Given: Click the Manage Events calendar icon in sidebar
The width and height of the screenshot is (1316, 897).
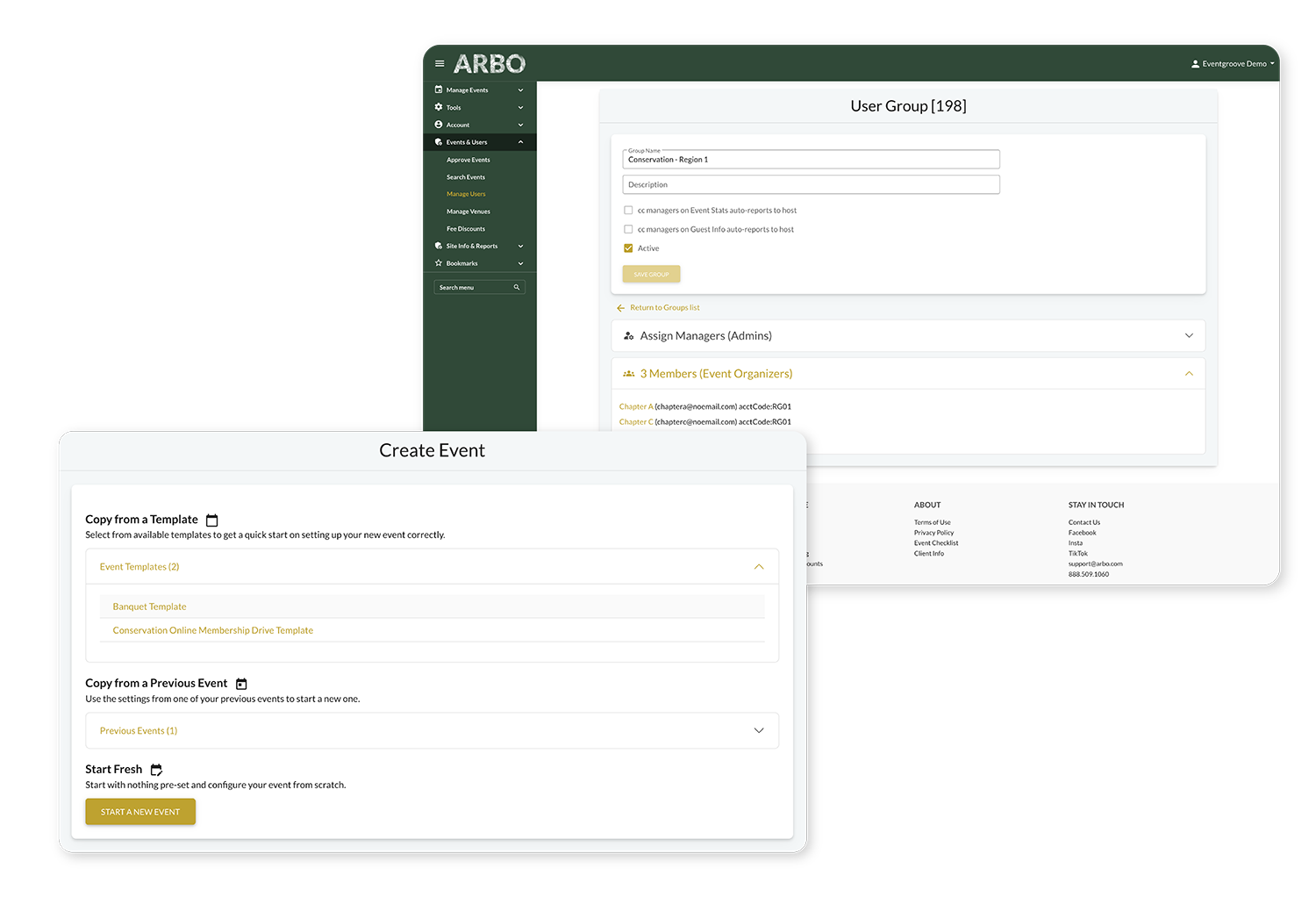Looking at the screenshot, I should tap(439, 90).
